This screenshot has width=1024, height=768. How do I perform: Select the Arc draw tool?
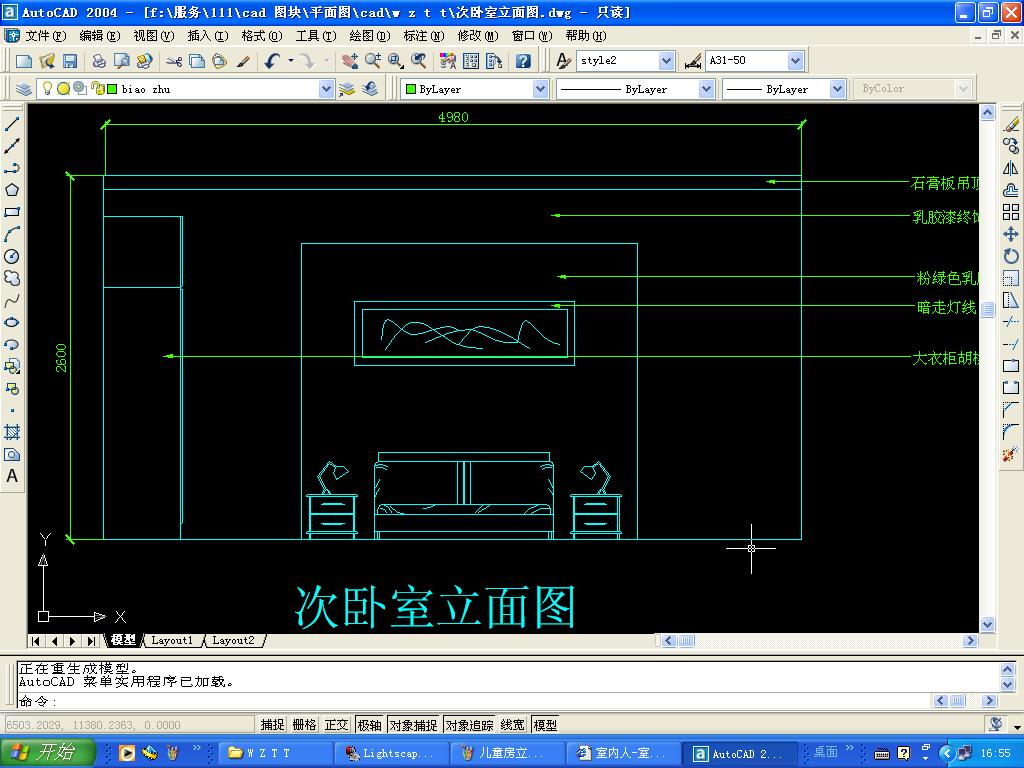12,234
